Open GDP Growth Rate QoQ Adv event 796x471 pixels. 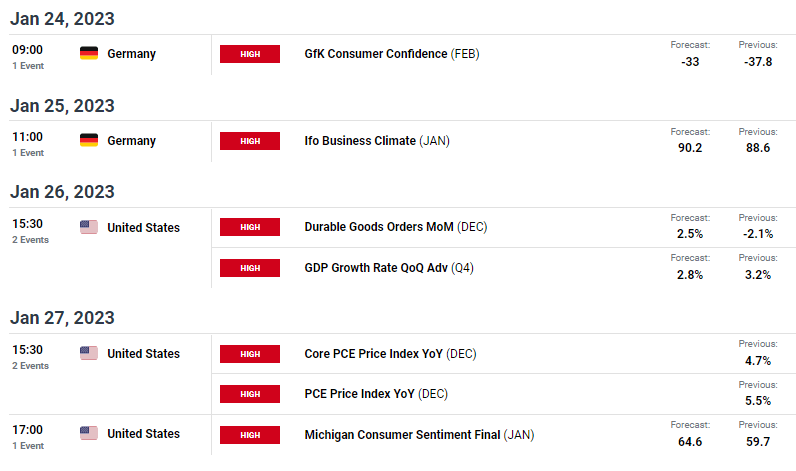pyautogui.click(x=389, y=268)
